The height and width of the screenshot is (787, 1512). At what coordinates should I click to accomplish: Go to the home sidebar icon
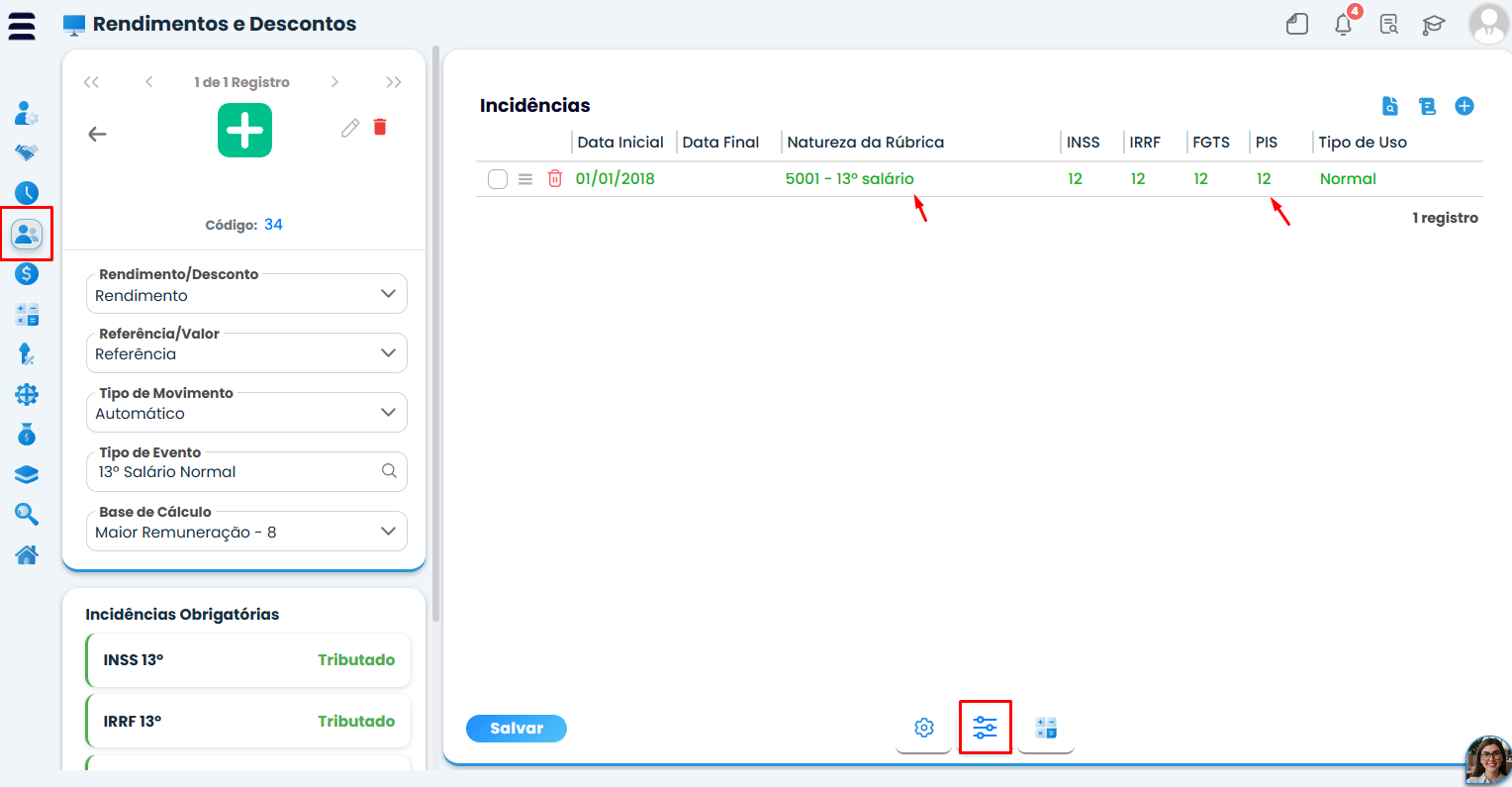pos(27,554)
